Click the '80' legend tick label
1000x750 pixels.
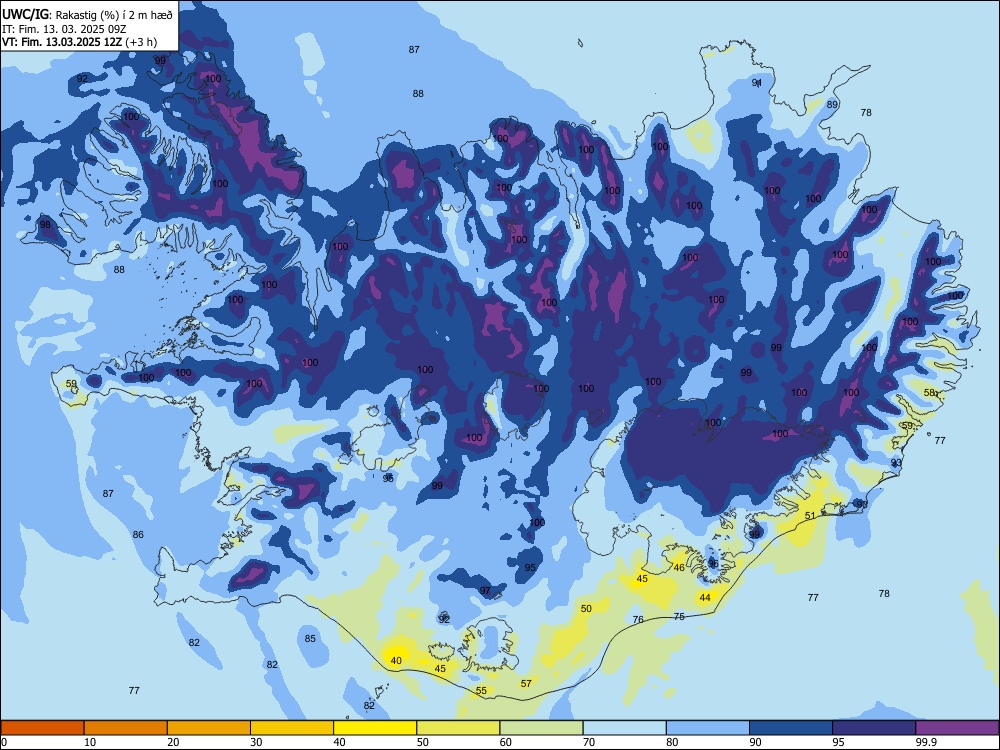click(x=672, y=742)
